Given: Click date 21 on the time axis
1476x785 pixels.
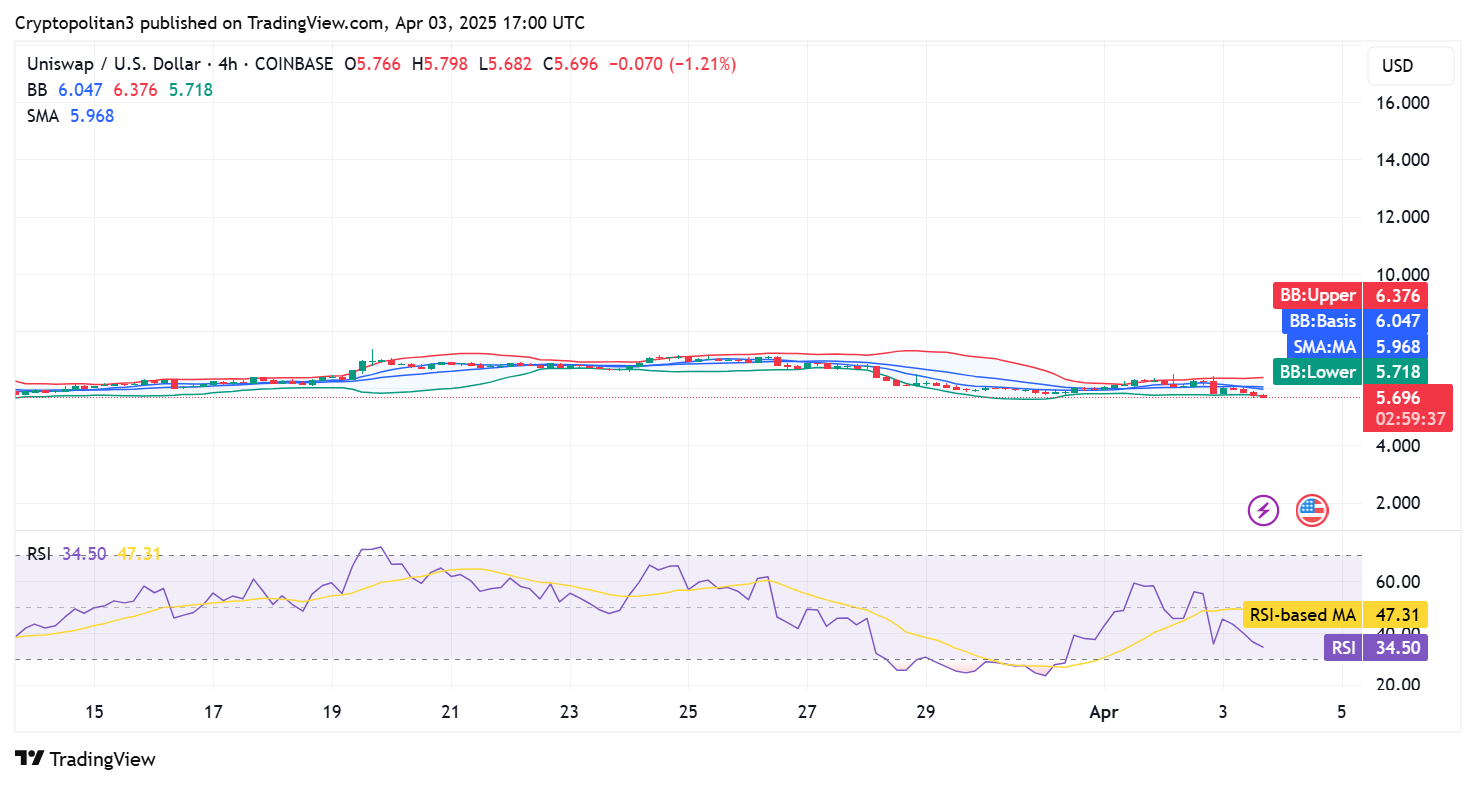Looking at the screenshot, I should pyautogui.click(x=451, y=712).
